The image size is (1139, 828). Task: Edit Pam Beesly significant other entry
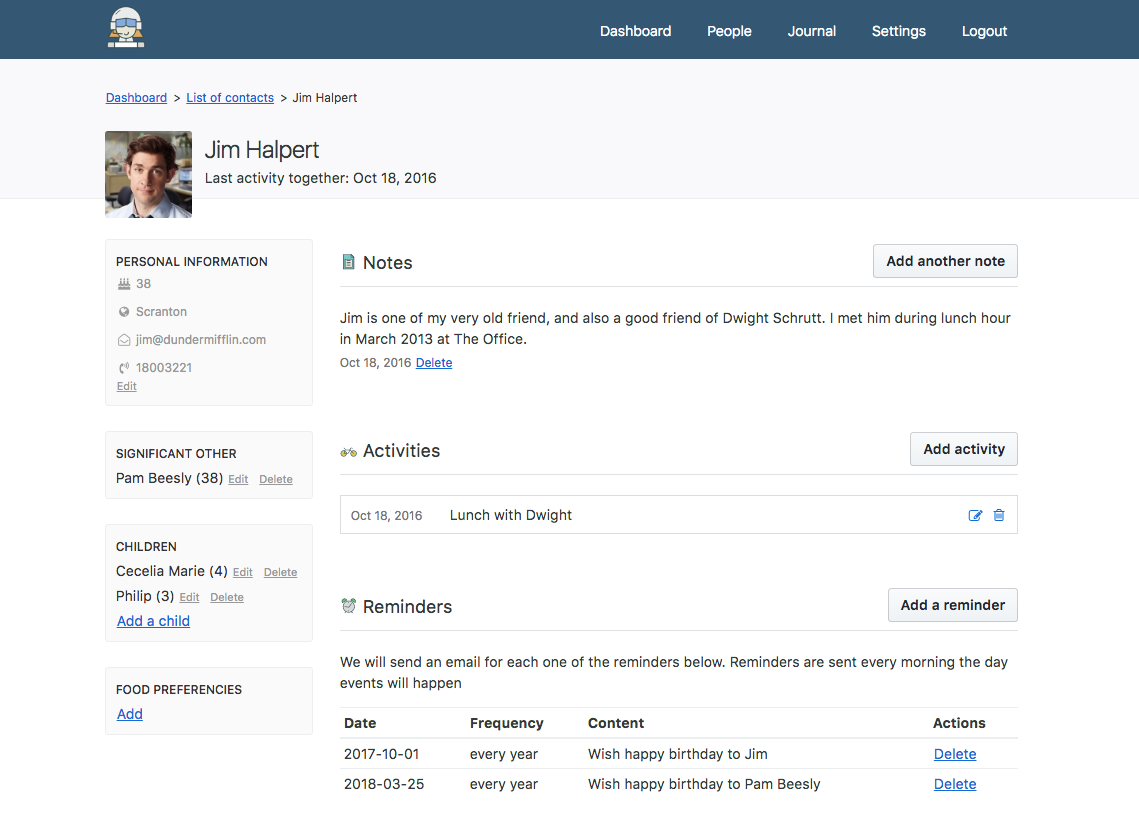[237, 479]
